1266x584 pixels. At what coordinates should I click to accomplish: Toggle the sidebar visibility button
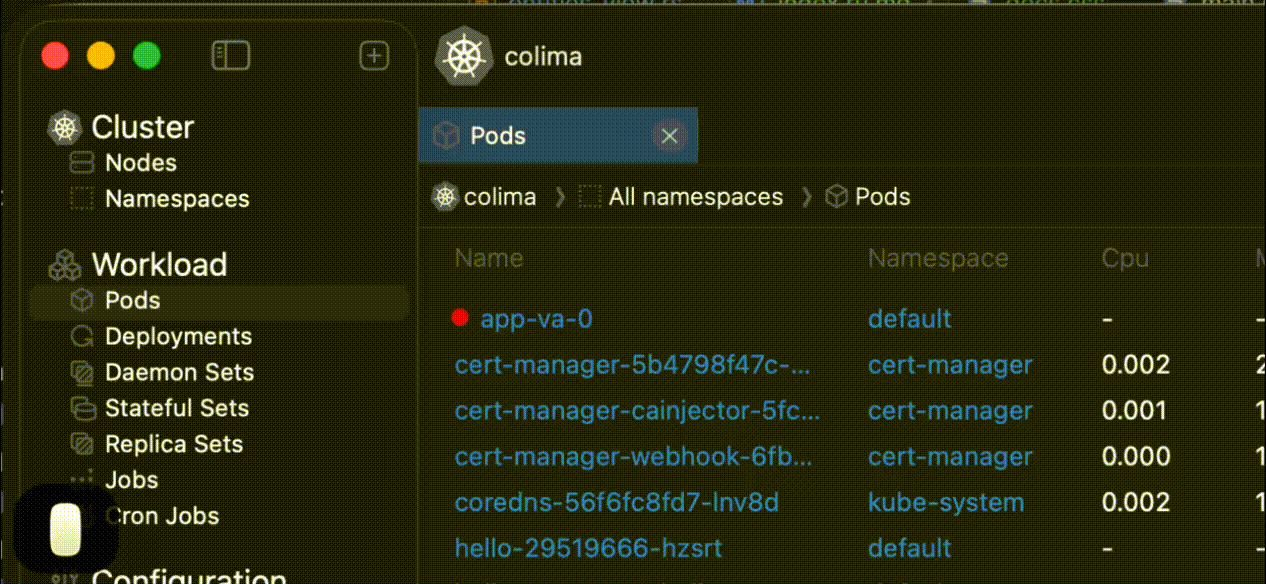pyautogui.click(x=230, y=56)
